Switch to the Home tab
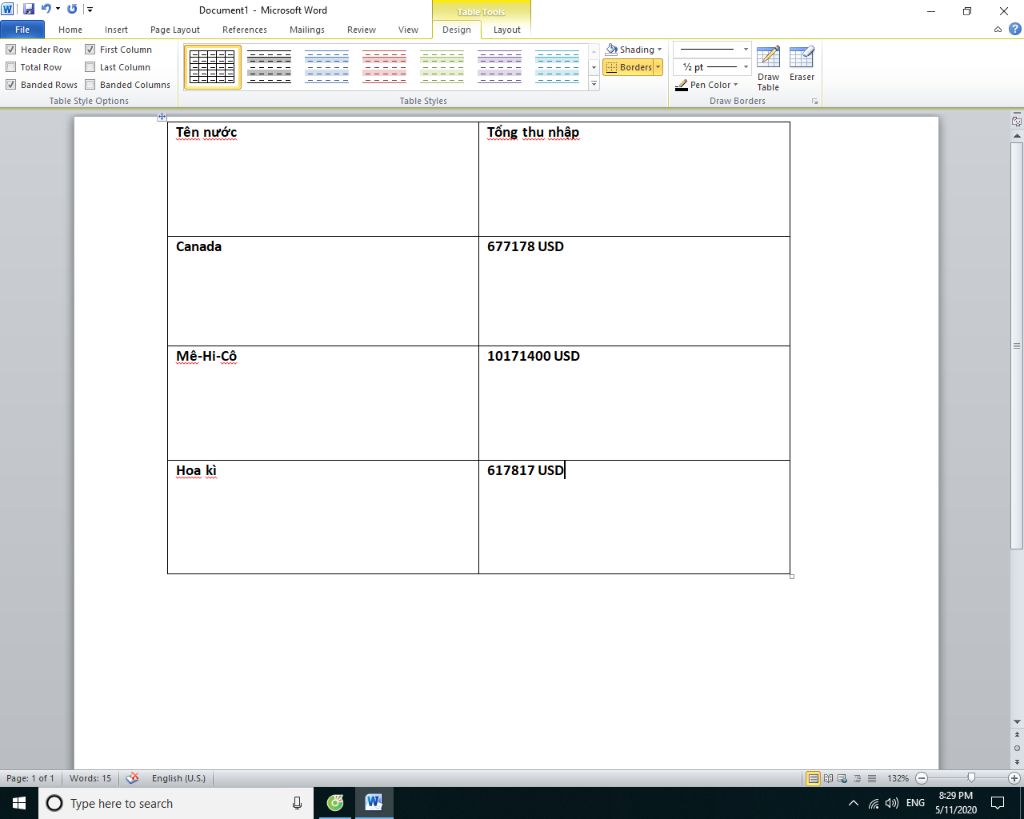 pos(70,29)
